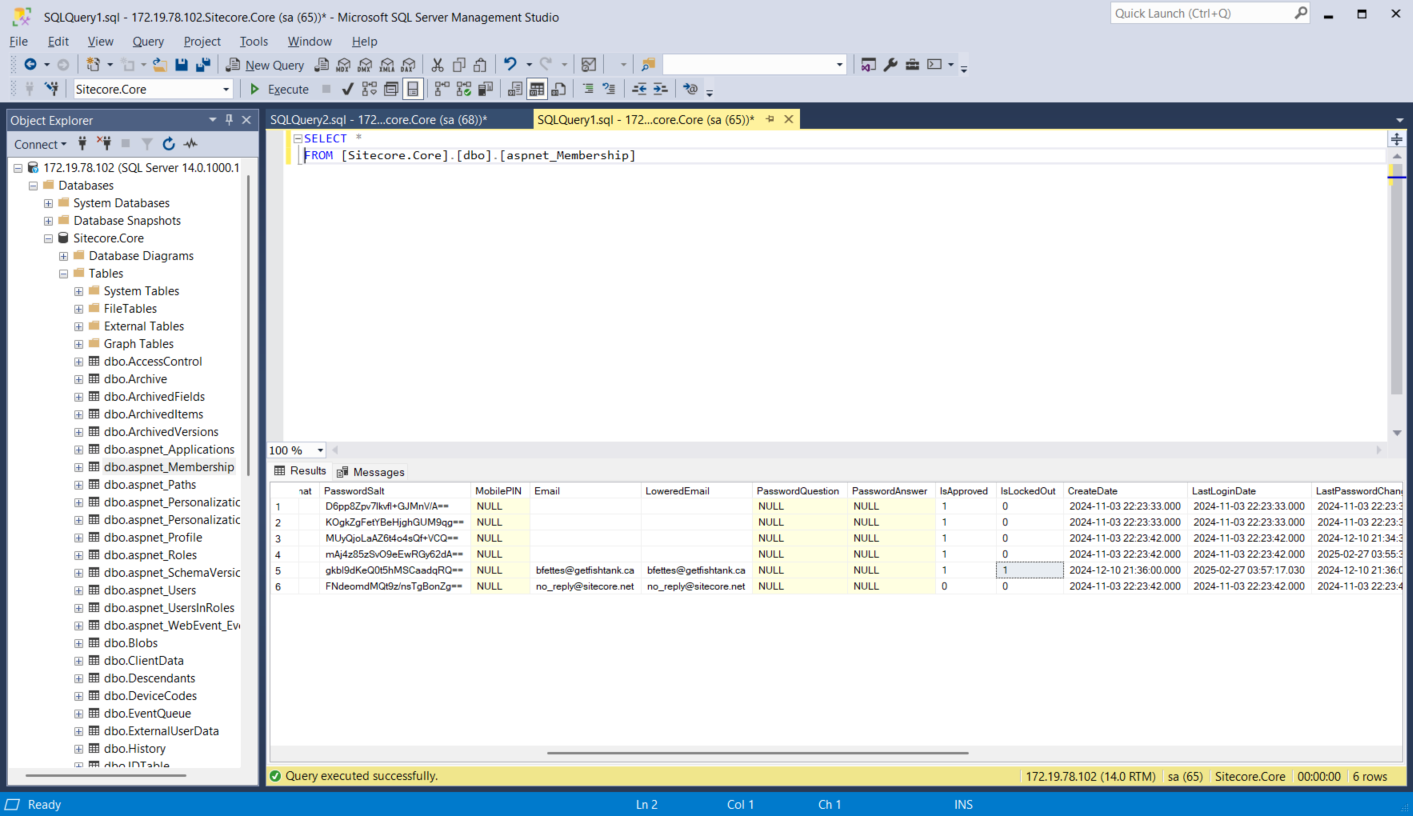1413x816 pixels.
Task: Close the SQLQuery1.sql tab
Action: pos(789,119)
